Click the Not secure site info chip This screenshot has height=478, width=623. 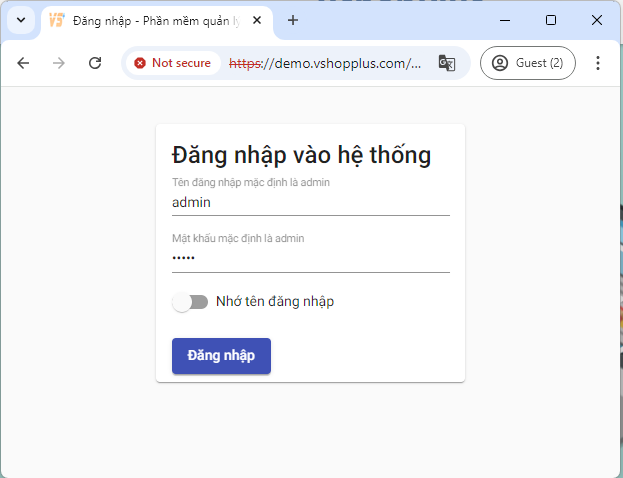coord(174,63)
